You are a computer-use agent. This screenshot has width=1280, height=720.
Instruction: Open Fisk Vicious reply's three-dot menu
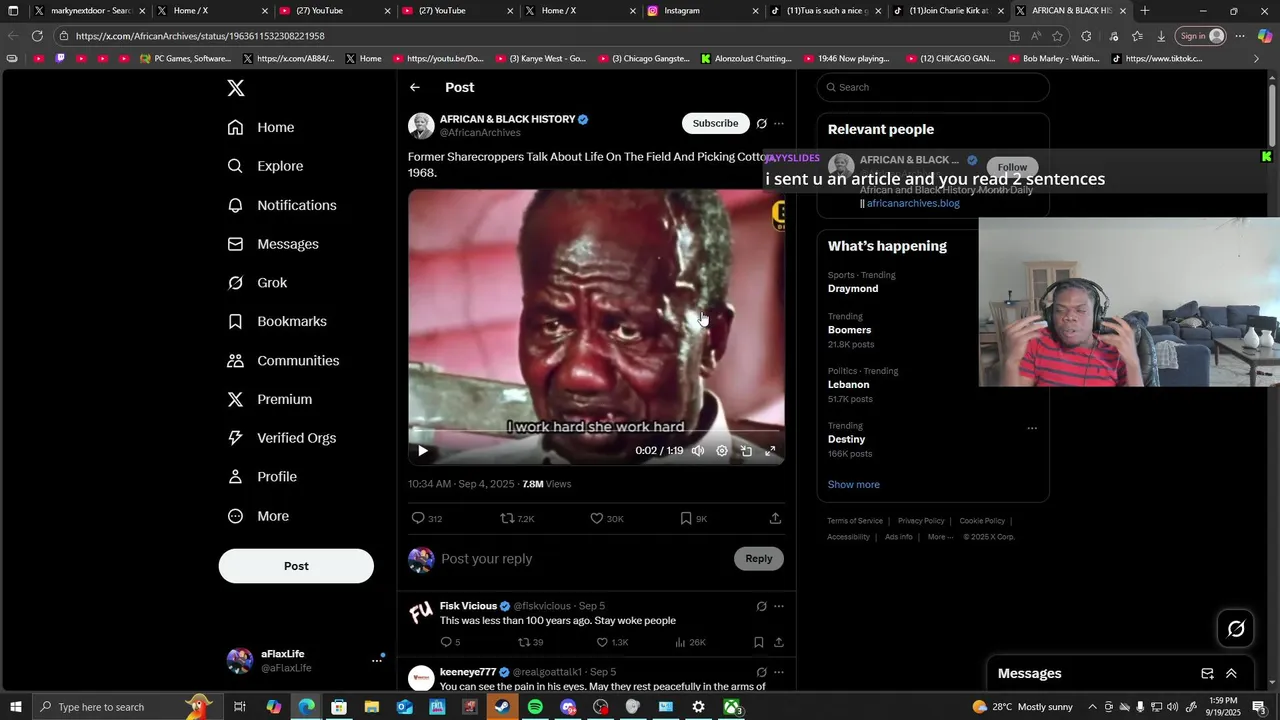pos(779,606)
